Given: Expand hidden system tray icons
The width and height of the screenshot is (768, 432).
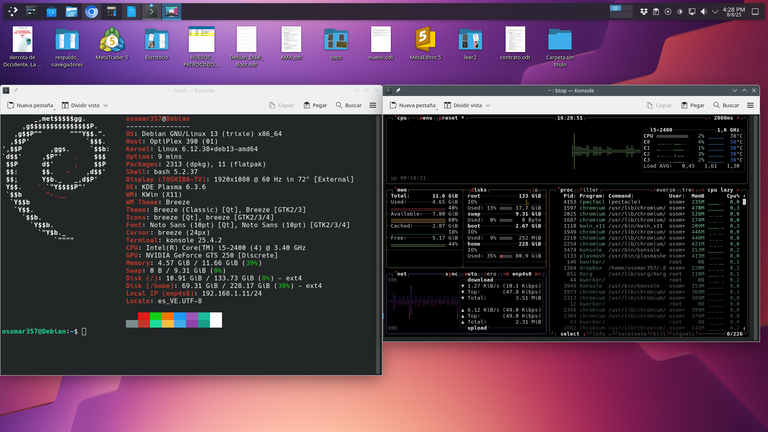Looking at the screenshot, I should pos(715,12).
